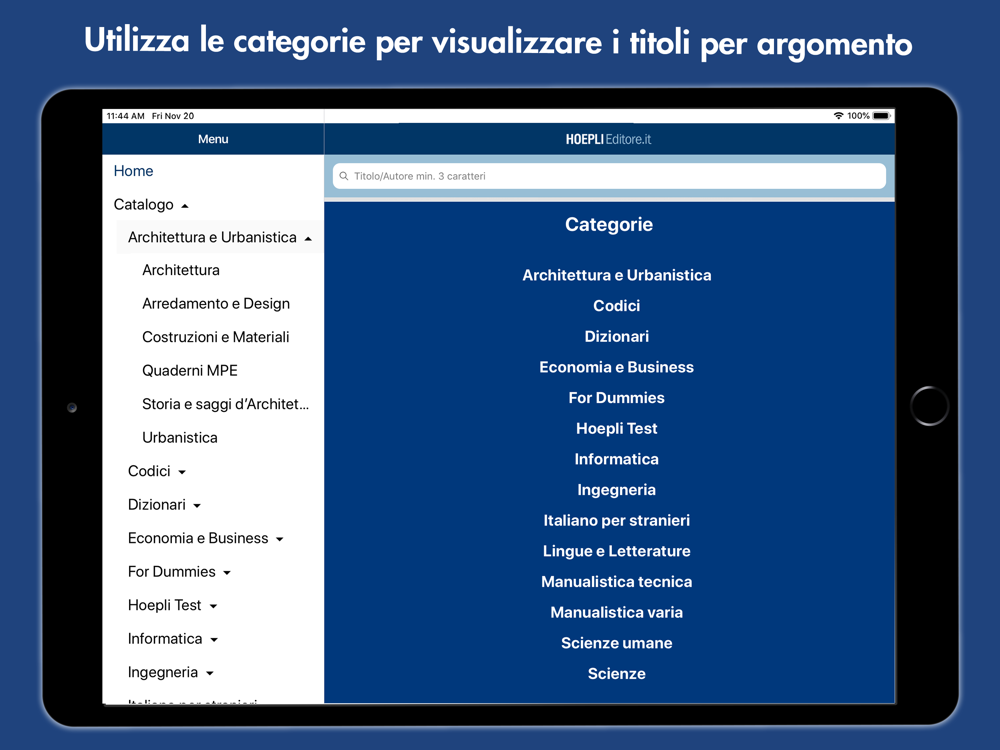Open the For Dummies category link
This screenshot has height=750, width=1000.
click(x=617, y=397)
